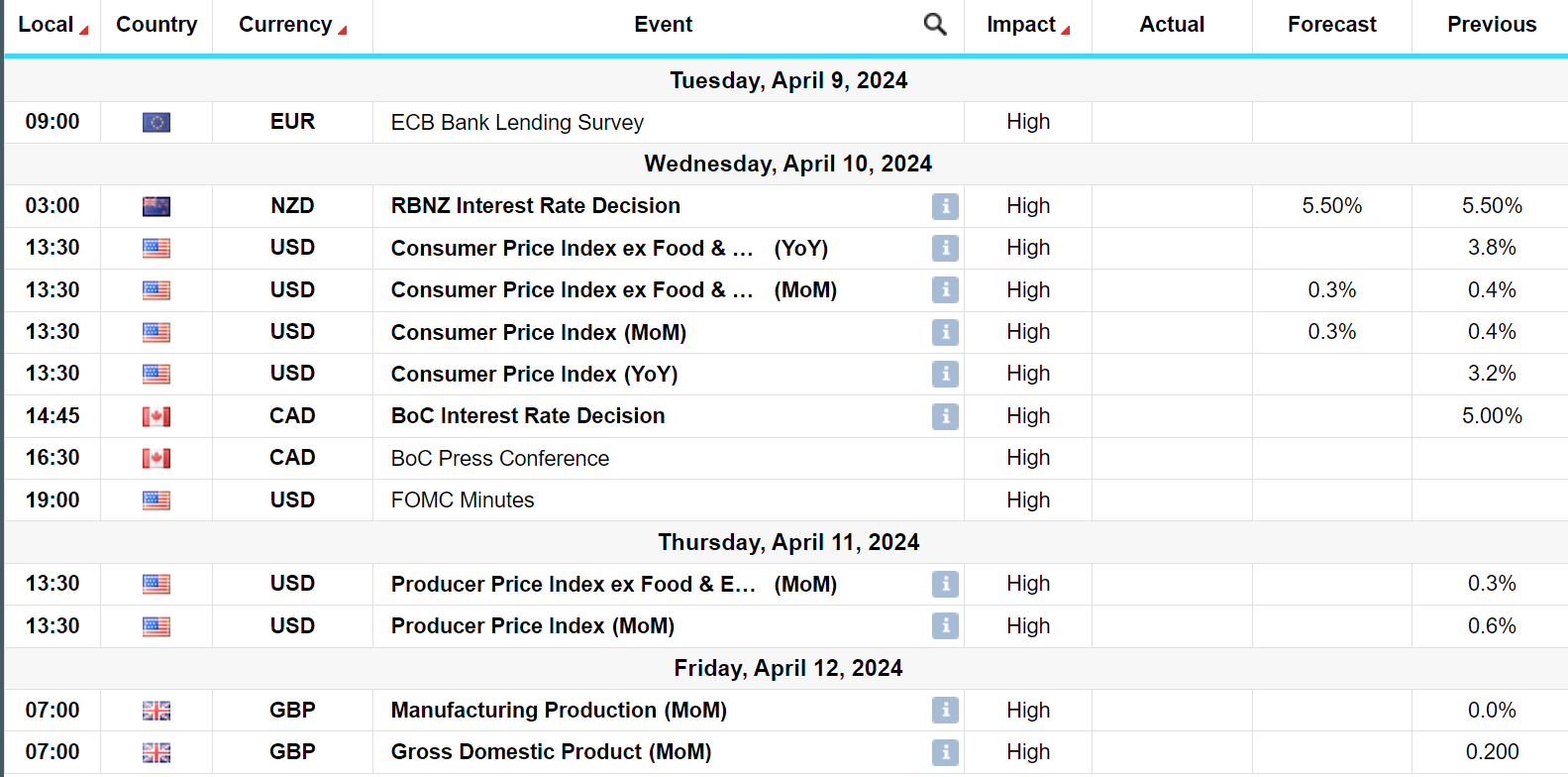
Task: Click the EU flag in ECB Lending Survey row
Action: click(157, 122)
